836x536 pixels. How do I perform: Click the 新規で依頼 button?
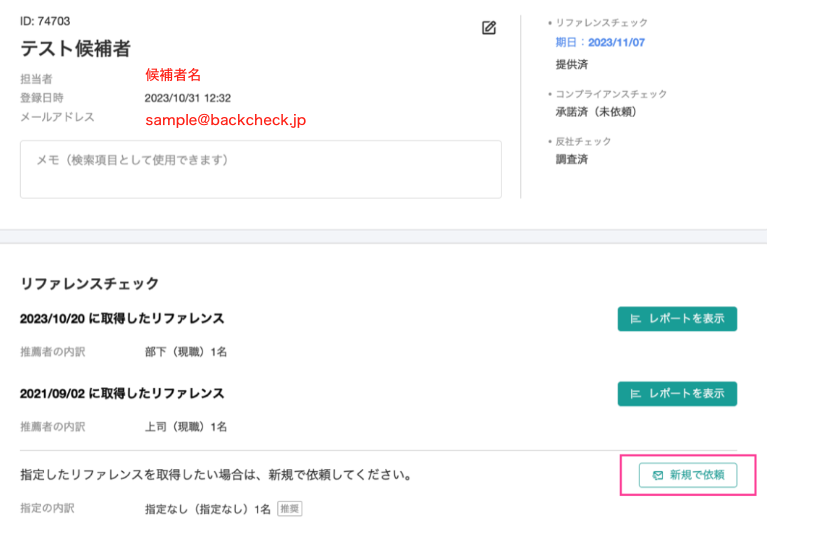[x=688, y=475]
